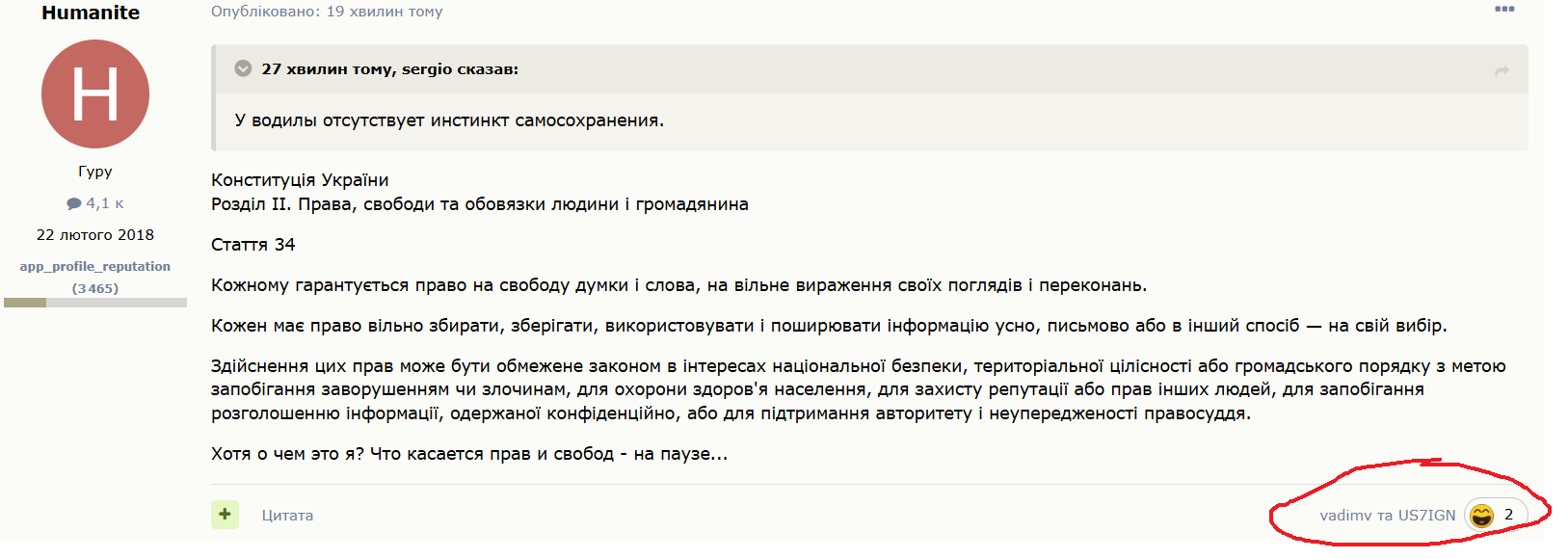Viewport: 1568px width, 559px height.
Task: Open the 'app_profile_reputation' link
Action: 95,266
